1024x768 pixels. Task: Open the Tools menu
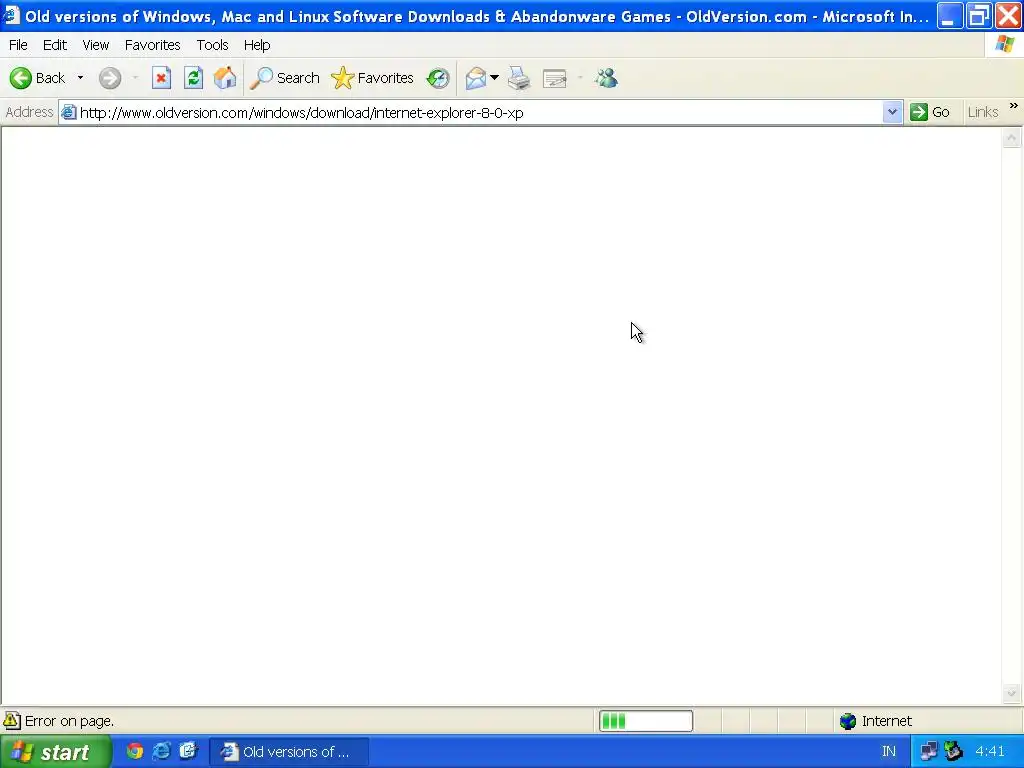(212, 45)
